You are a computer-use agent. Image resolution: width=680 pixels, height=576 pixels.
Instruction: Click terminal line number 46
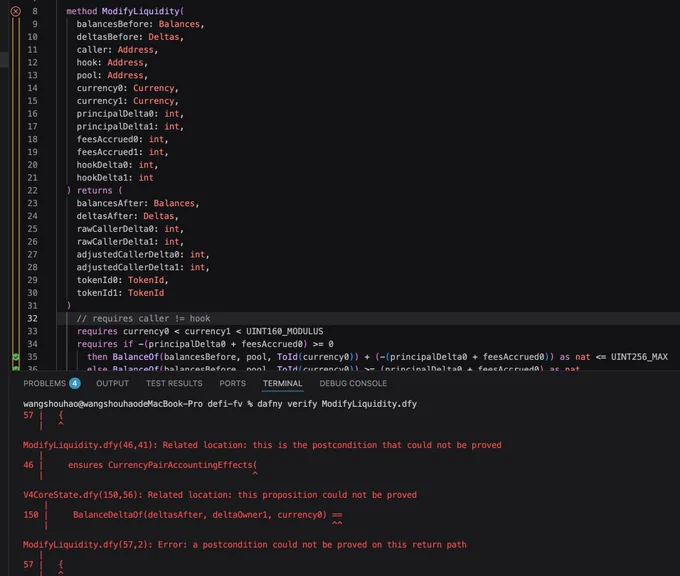point(28,465)
